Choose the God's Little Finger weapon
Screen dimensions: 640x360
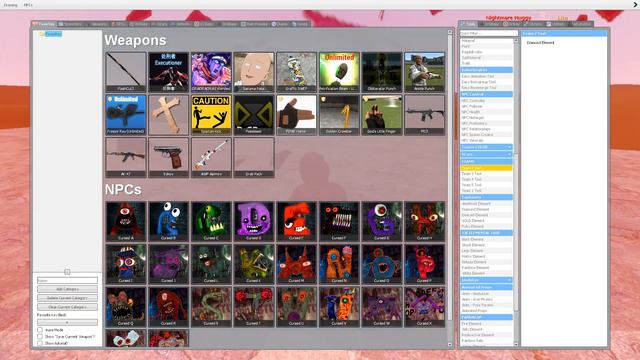point(382,115)
